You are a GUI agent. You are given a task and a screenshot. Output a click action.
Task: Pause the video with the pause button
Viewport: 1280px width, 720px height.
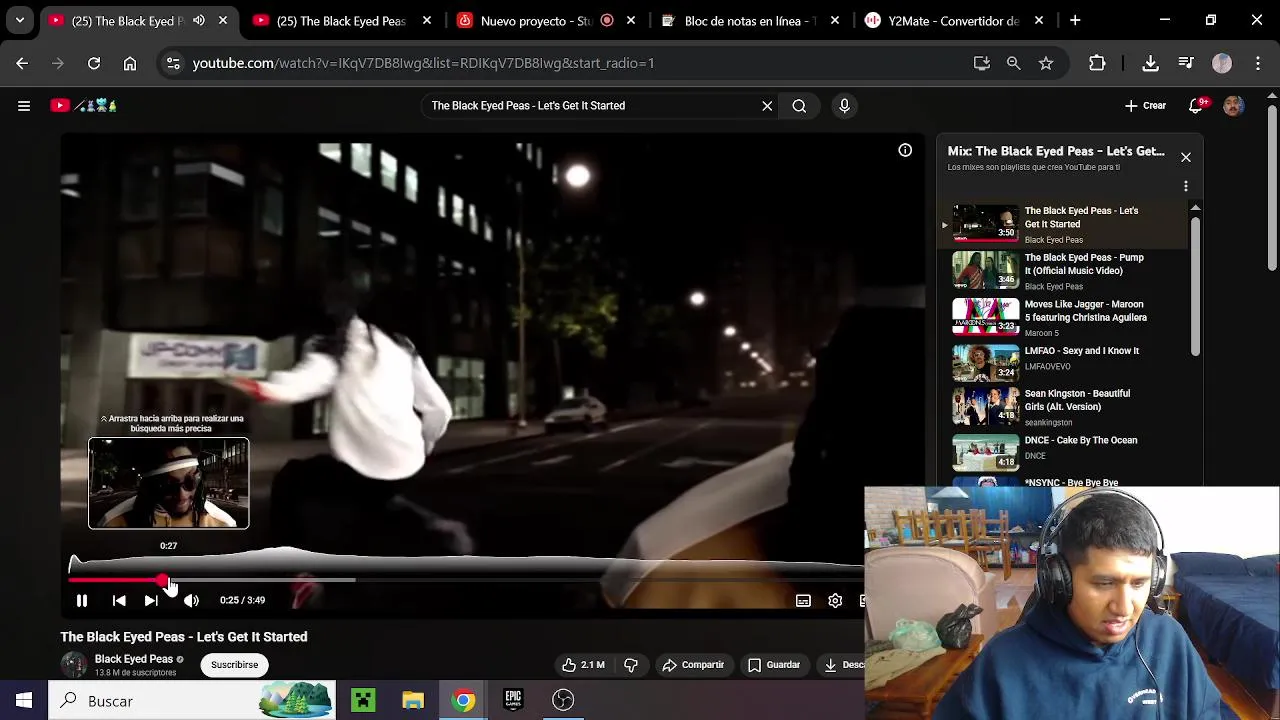82,600
